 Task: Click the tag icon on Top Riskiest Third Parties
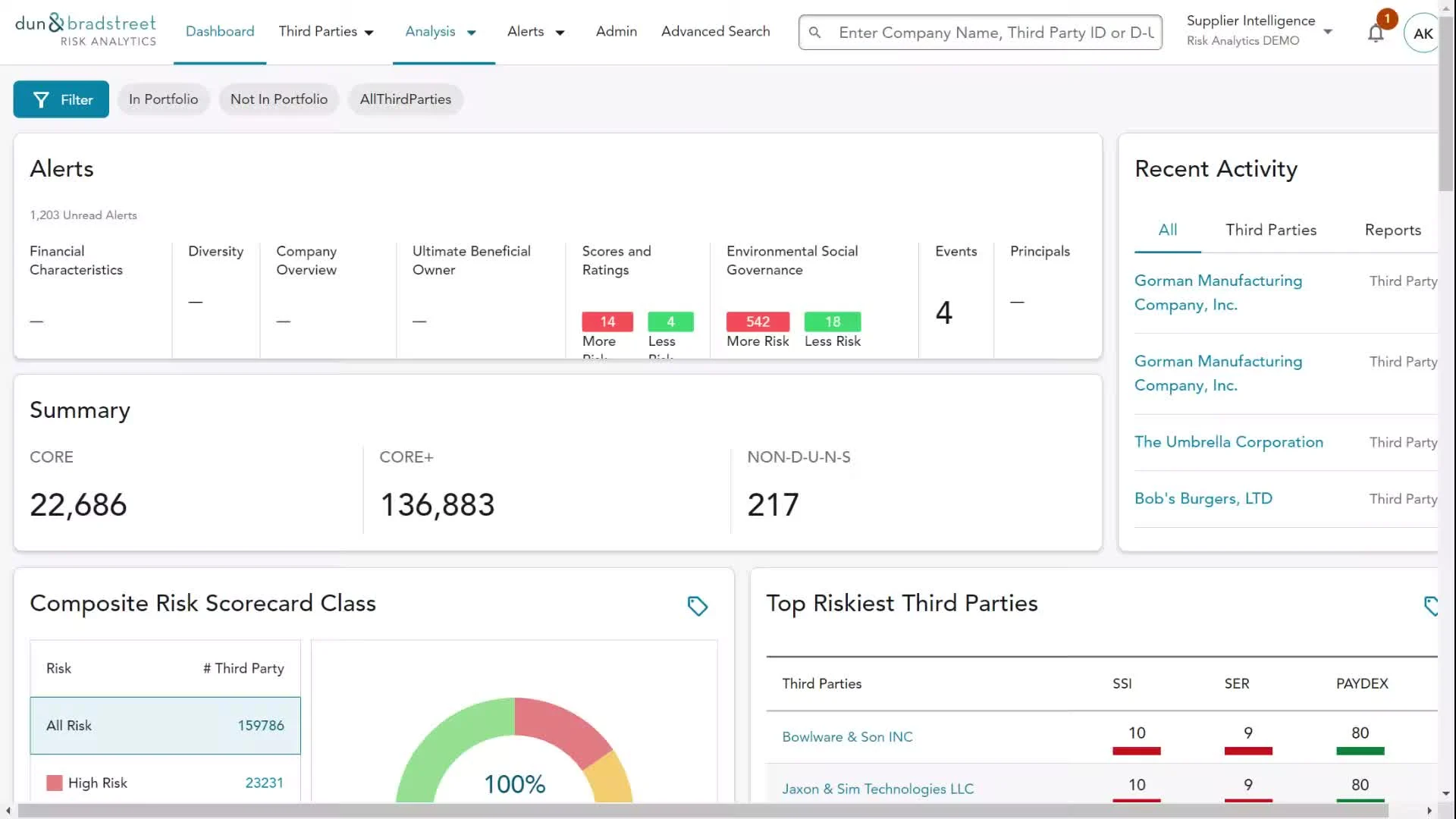click(1430, 606)
